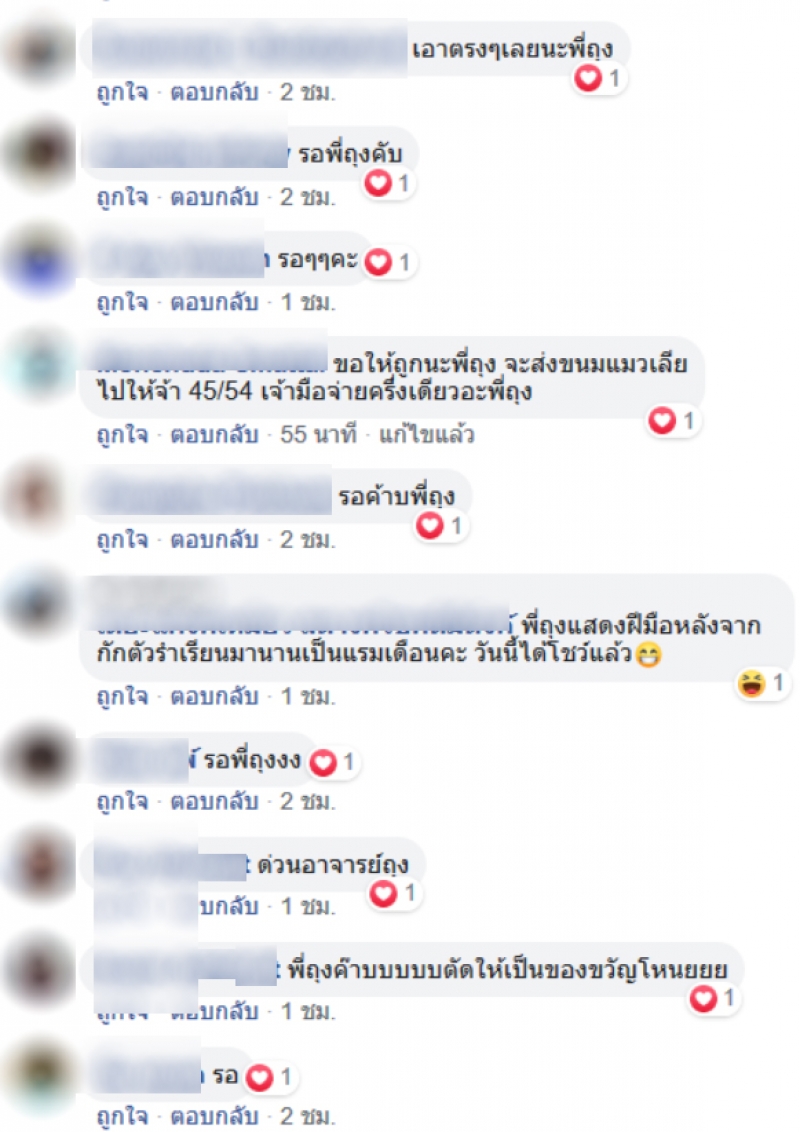Reply to the comment ending 'วันนี้ได้โชว์แล้ว'
The image size is (800, 1132).
coord(214,696)
